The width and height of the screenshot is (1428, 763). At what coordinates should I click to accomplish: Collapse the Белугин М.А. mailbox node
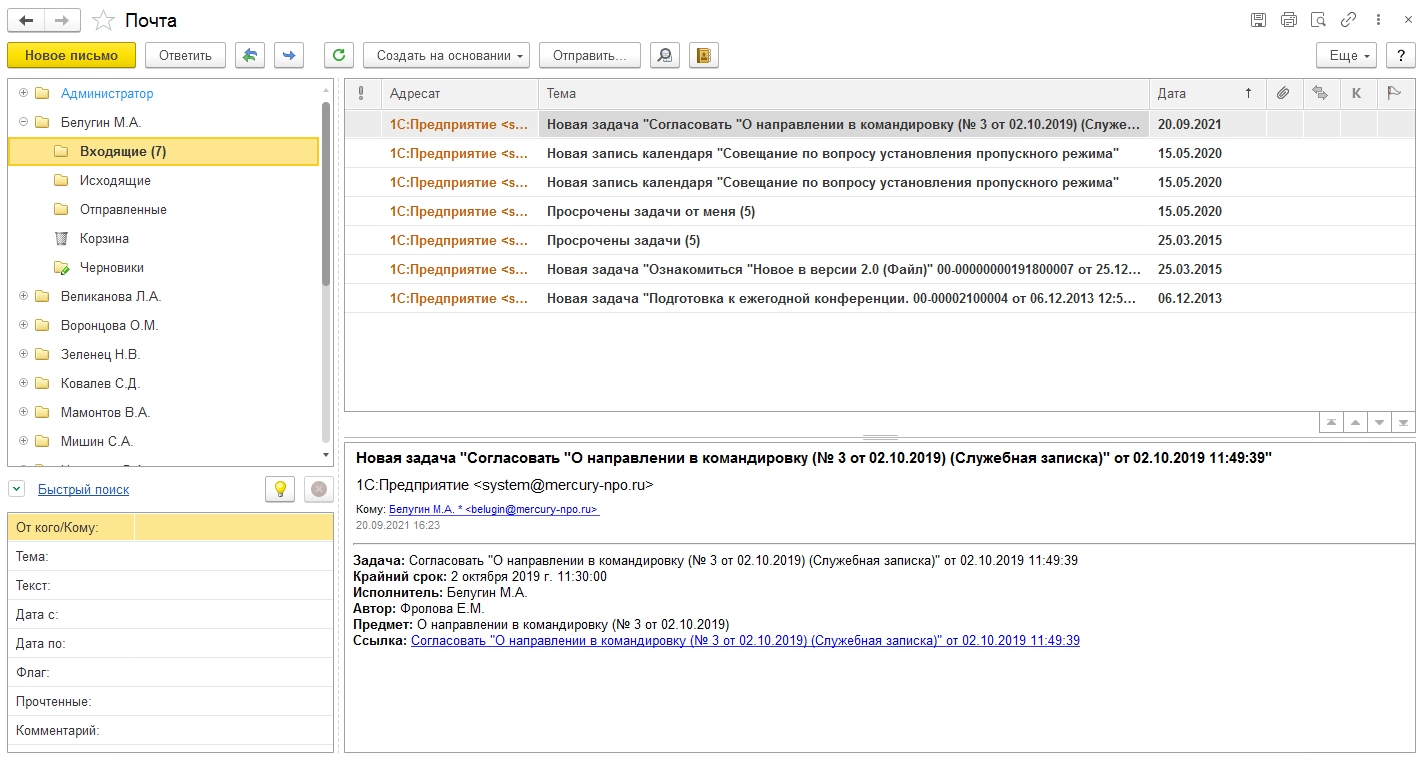24,122
